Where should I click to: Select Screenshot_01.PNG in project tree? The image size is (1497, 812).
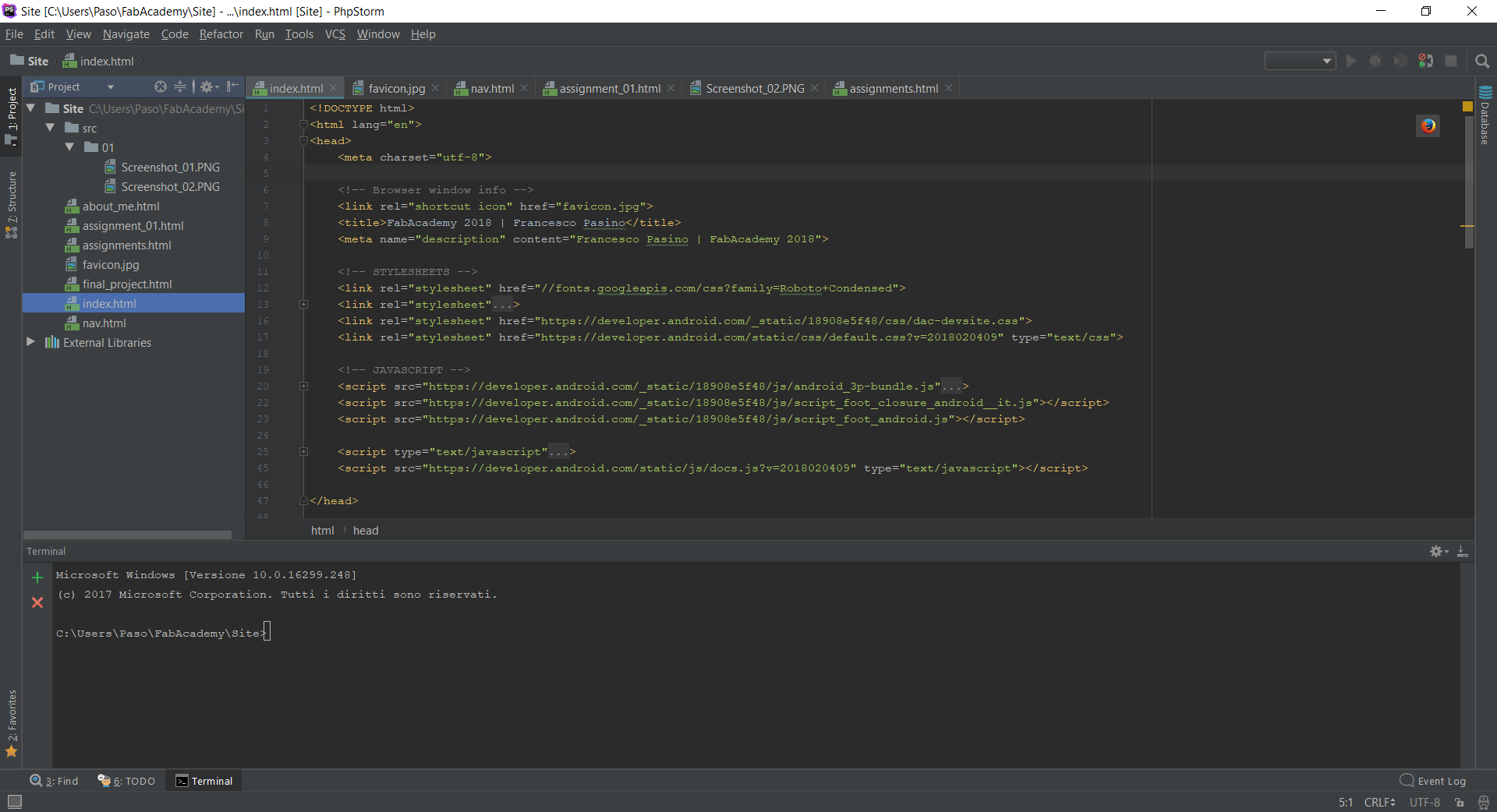click(x=170, y=167)
